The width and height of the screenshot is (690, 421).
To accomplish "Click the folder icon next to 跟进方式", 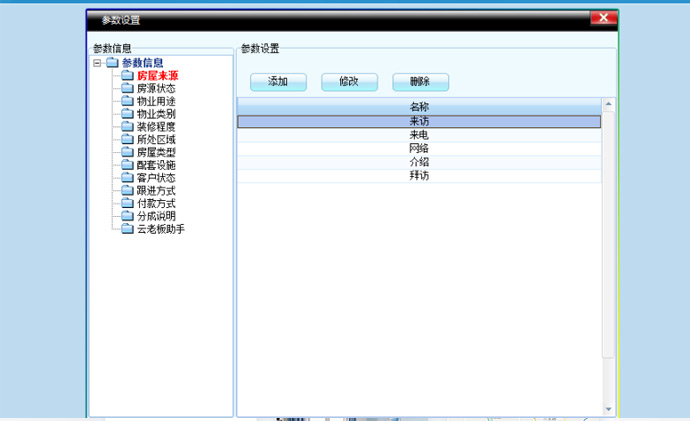I will (x=127, y=190).
